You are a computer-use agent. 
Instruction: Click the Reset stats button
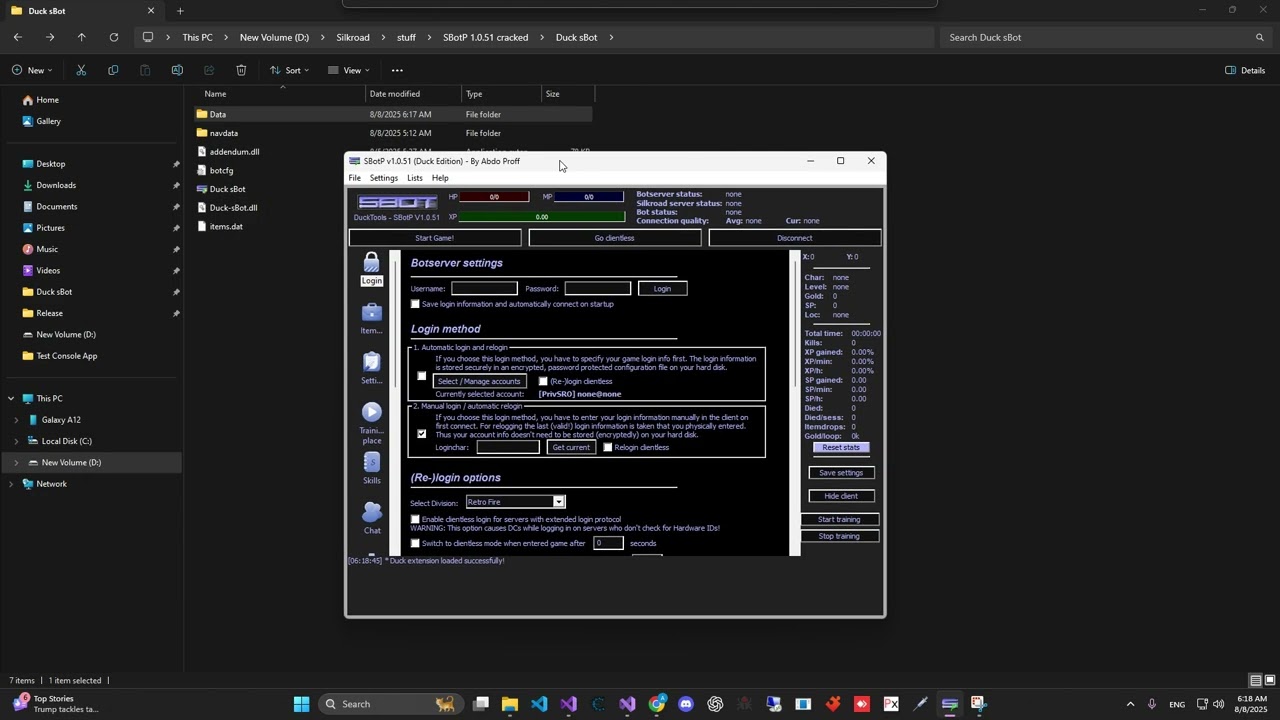tap(841, 447)
